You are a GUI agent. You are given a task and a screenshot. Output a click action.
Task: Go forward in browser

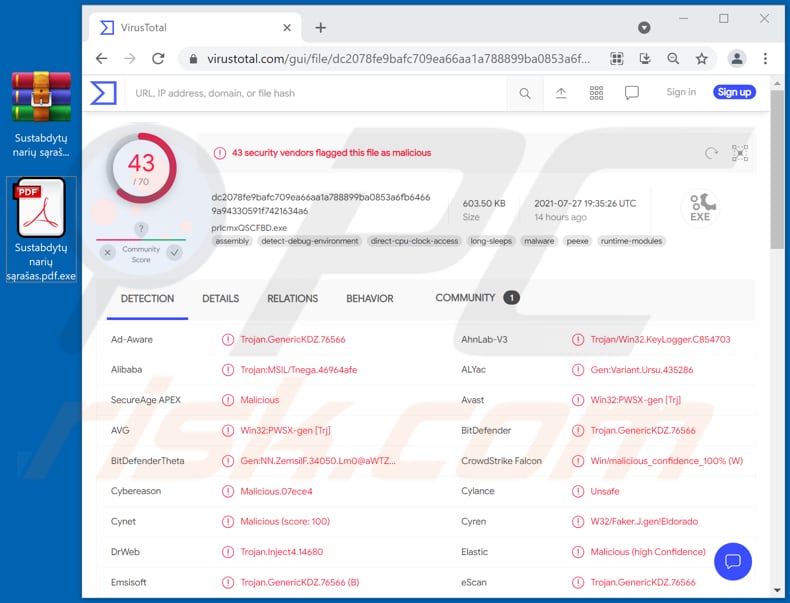tap(130, 58)
